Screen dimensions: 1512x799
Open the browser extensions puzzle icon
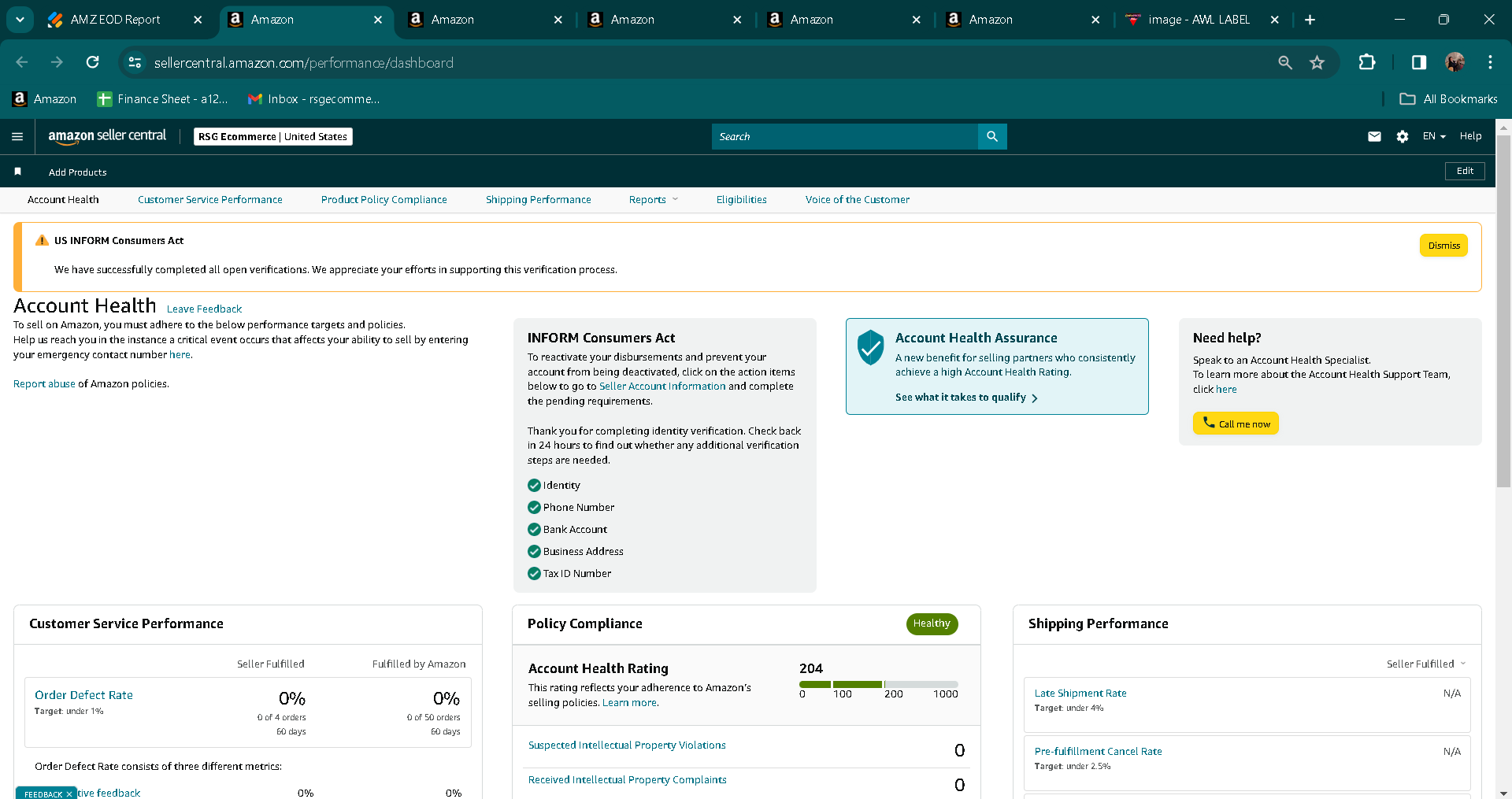pos(1367,62)
